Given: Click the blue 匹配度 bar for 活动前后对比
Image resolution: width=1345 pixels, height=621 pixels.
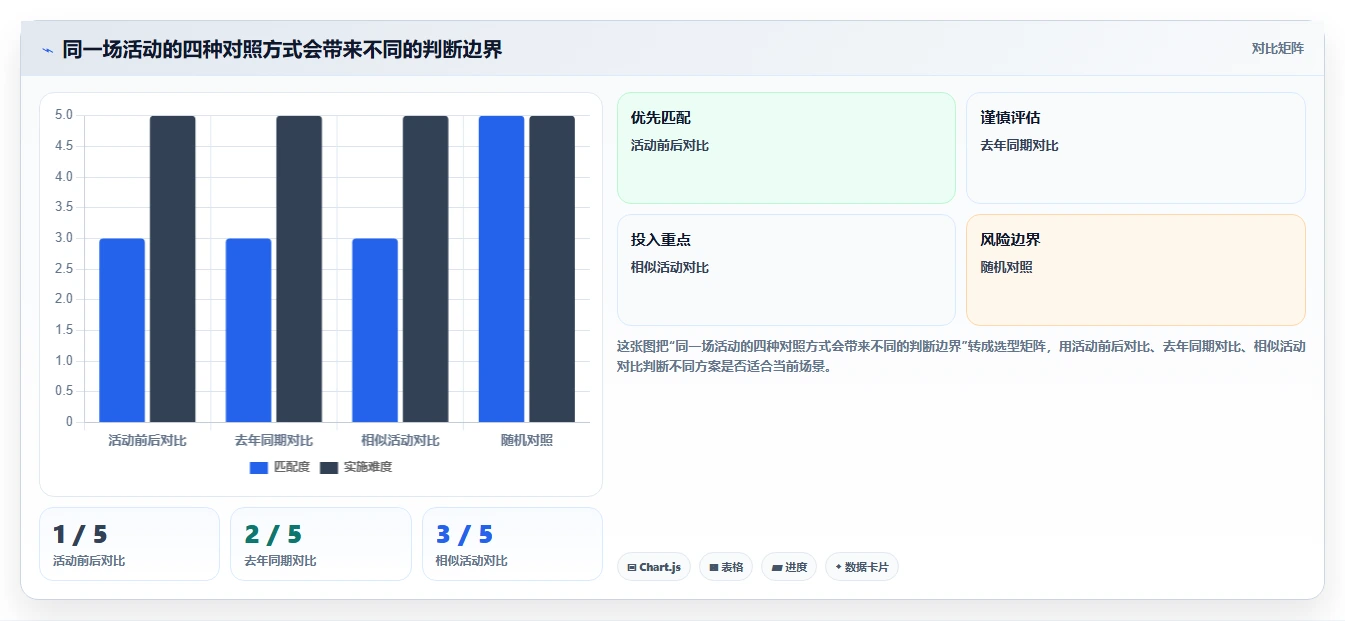Looking at the screenshot, I should pos(122,330).
